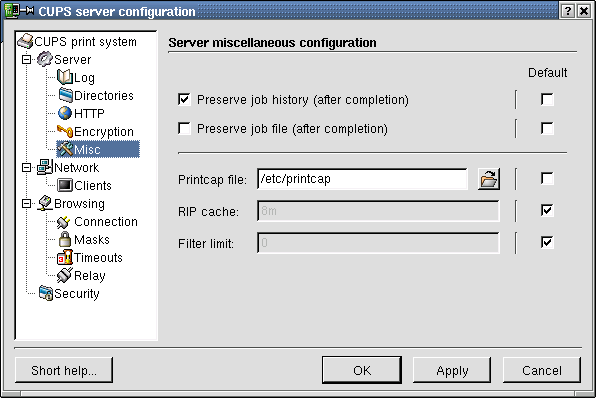Viewport: 596px width, 398px height.
Task: Click the Relay plug icon
Action: point(65,275)
